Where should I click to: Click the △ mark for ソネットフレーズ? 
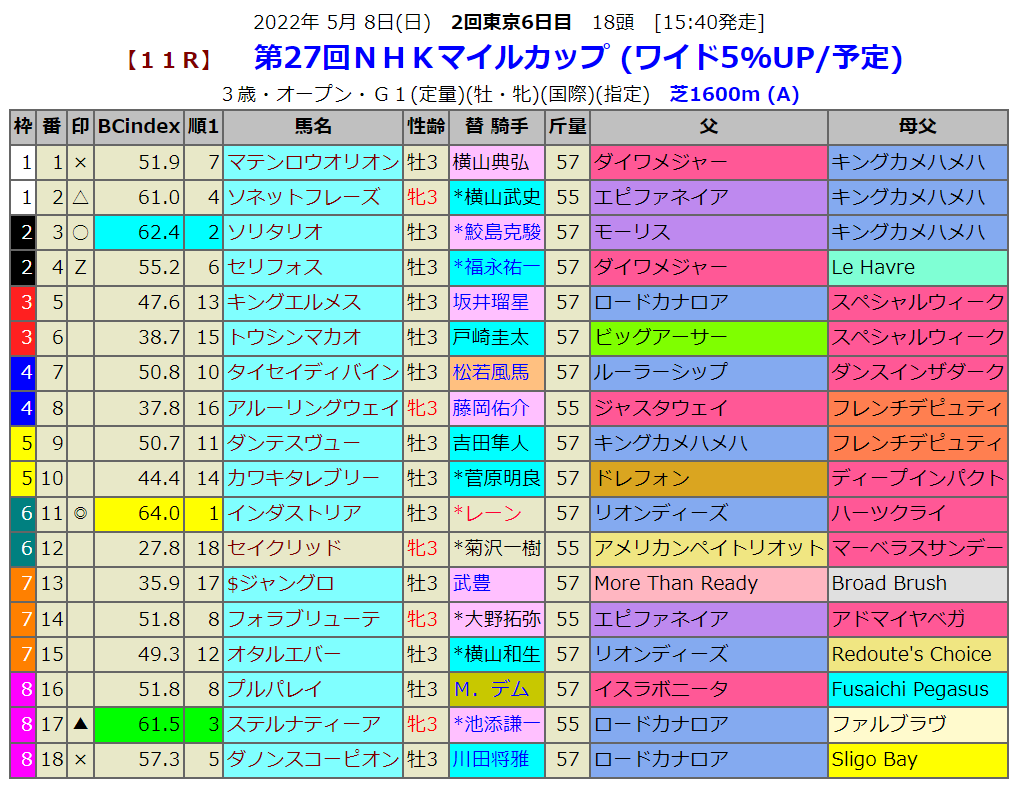[81, 197]
